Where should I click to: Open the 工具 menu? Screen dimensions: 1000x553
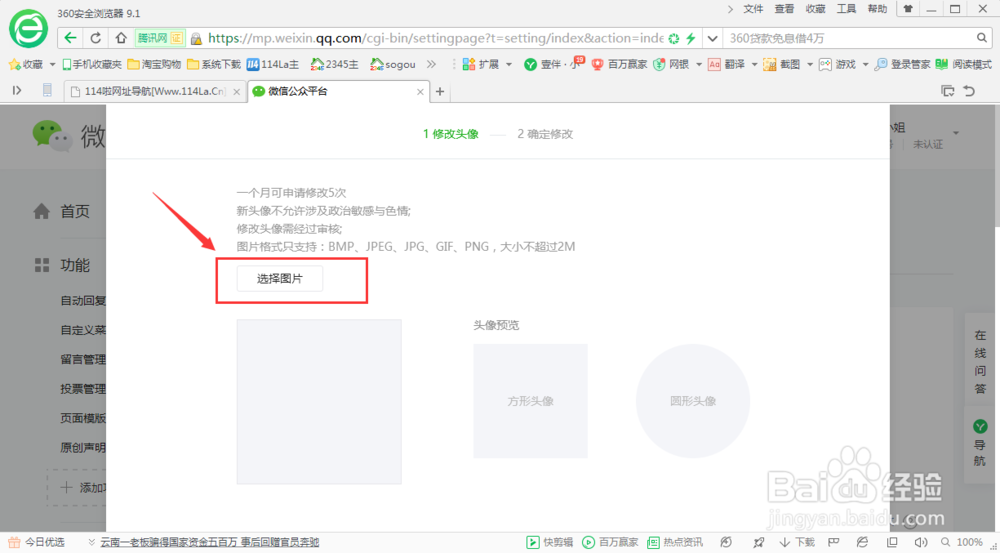(x=846, y=9)
